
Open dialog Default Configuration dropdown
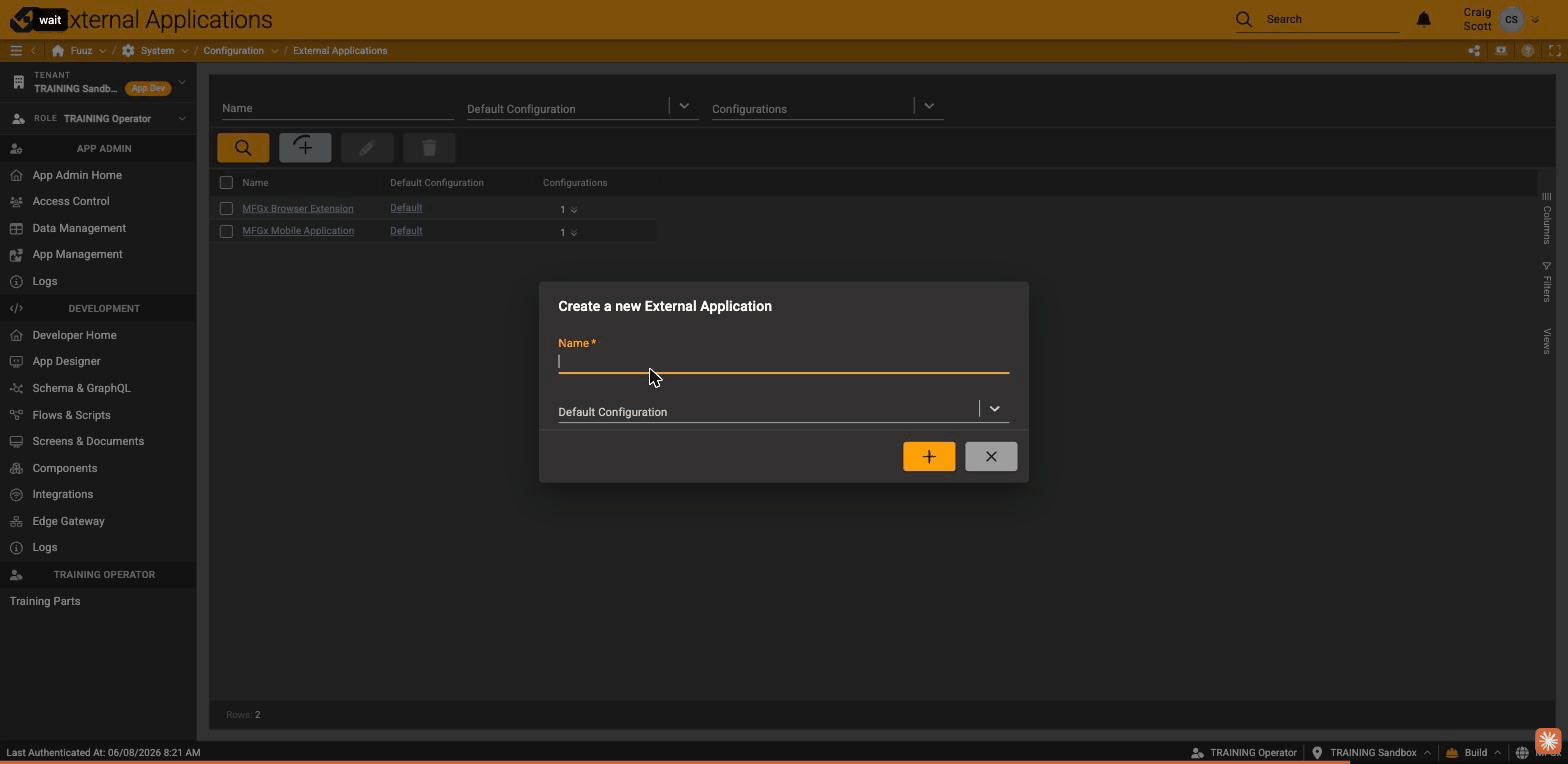(994, 408)
